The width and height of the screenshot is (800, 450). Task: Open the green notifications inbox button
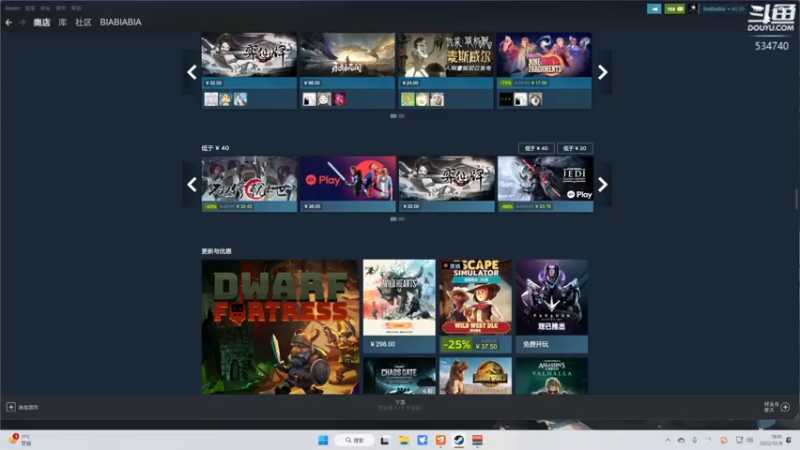point(674,9)
